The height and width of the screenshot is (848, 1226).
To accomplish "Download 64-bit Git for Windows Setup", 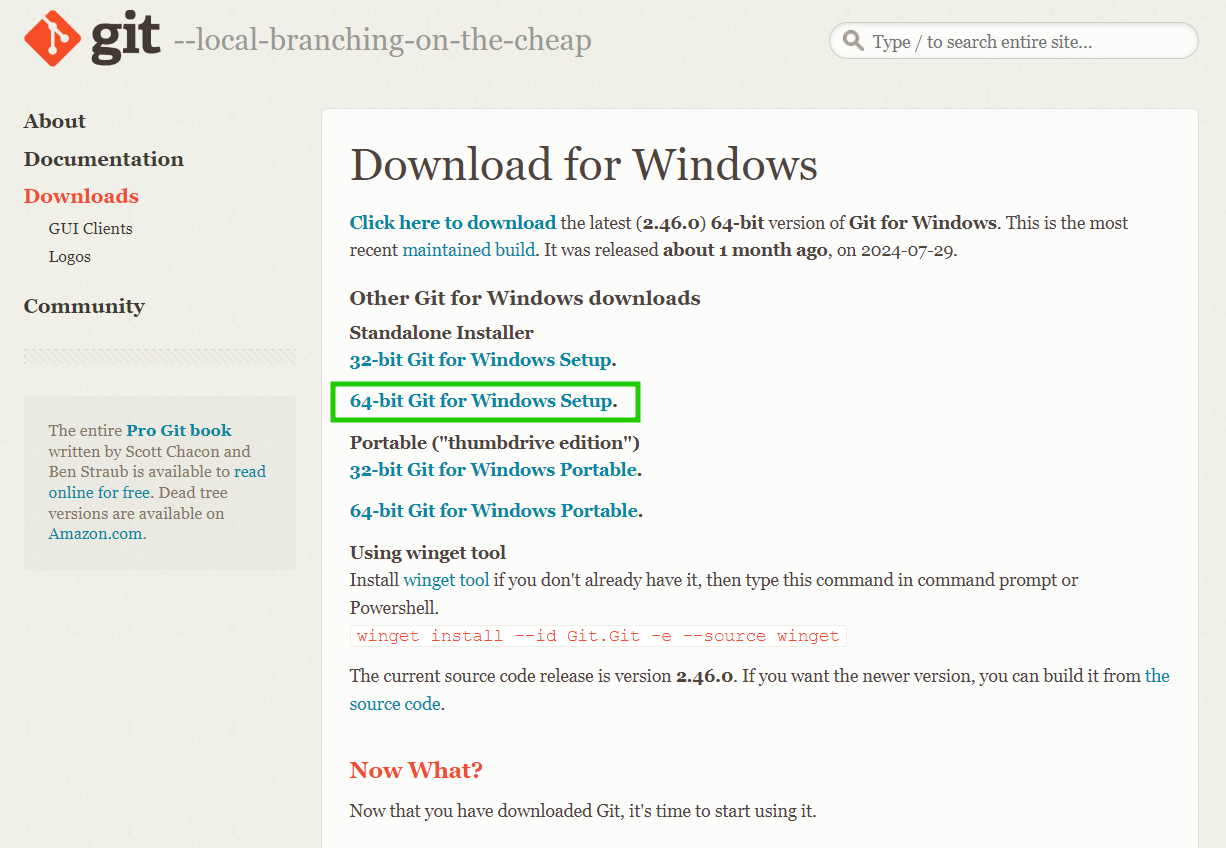I will coord(480,401).
